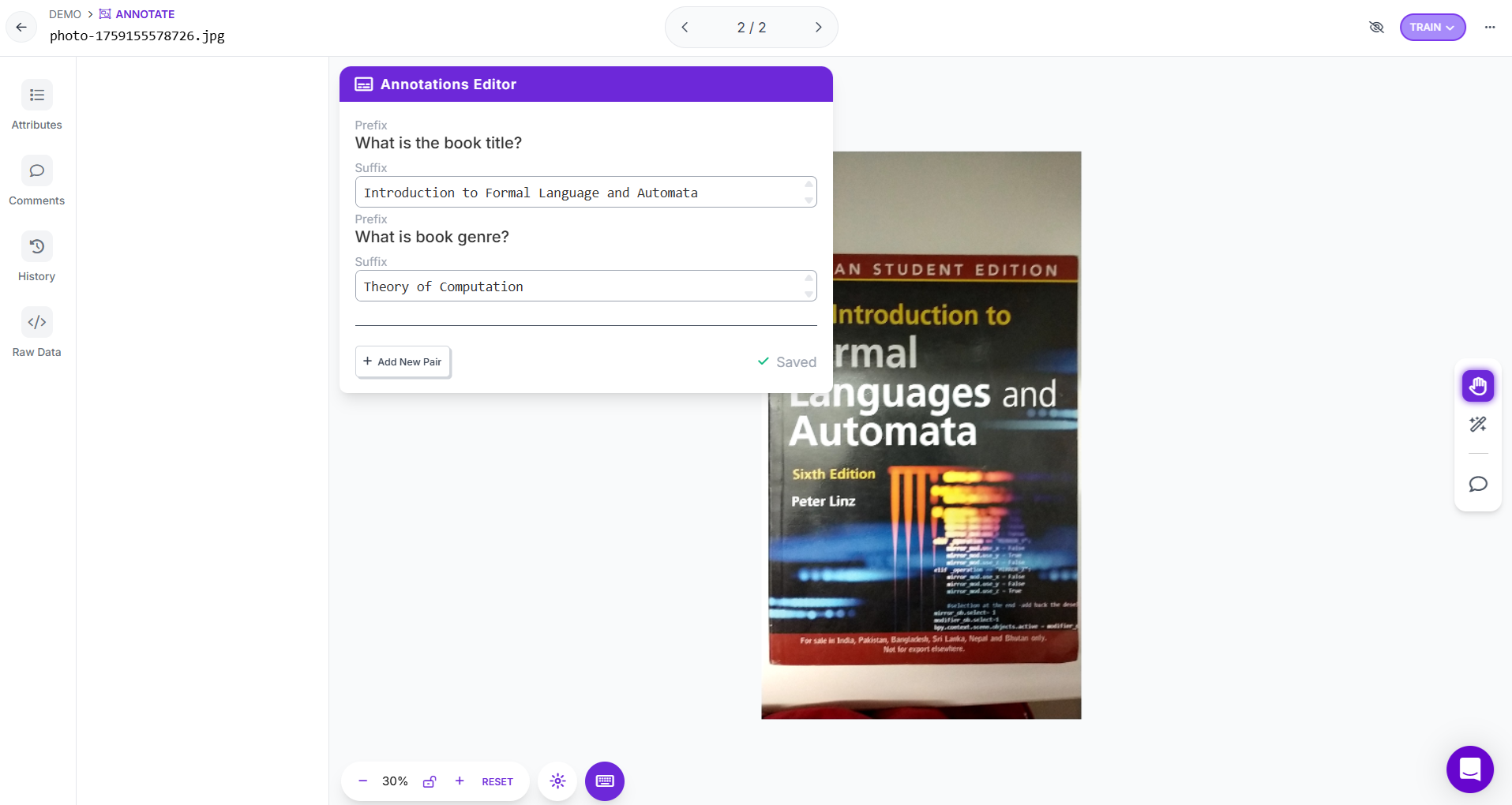The height and width of the screenshot is (805, 1512).
Task: Zoom out with the minus button
Action: [x=363, y=781]
